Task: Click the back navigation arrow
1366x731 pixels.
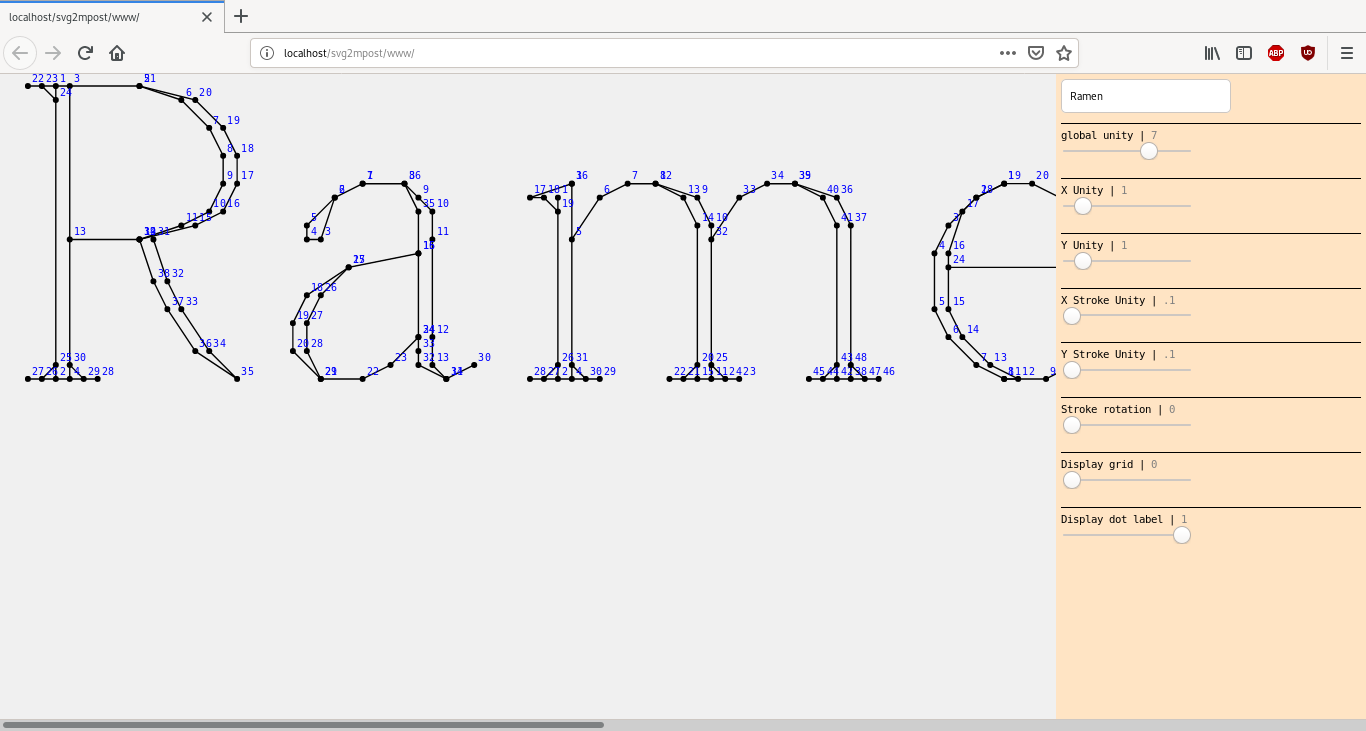Action: (x=20, y=53)
